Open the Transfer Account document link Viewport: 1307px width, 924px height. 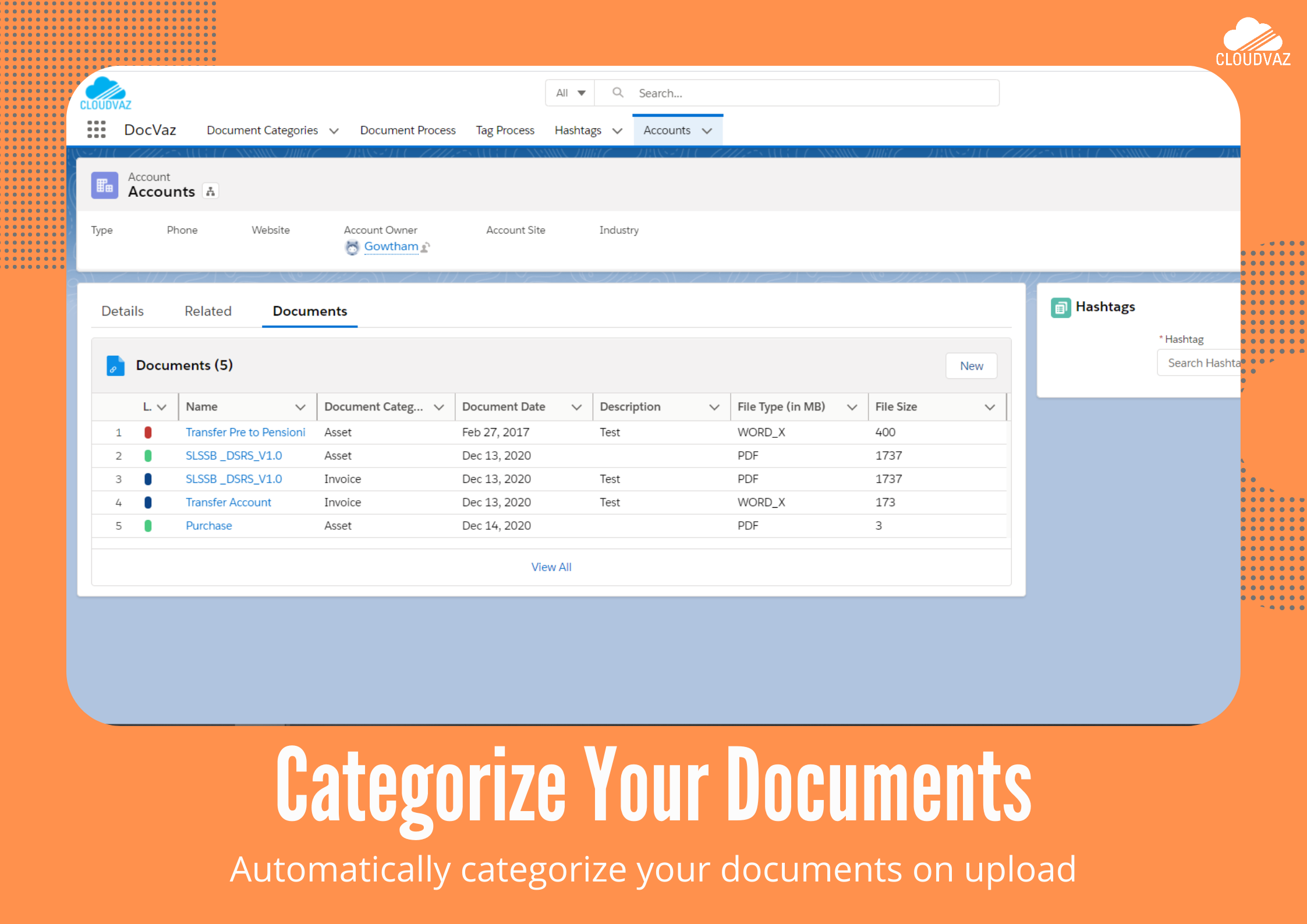tap(228, 502)
